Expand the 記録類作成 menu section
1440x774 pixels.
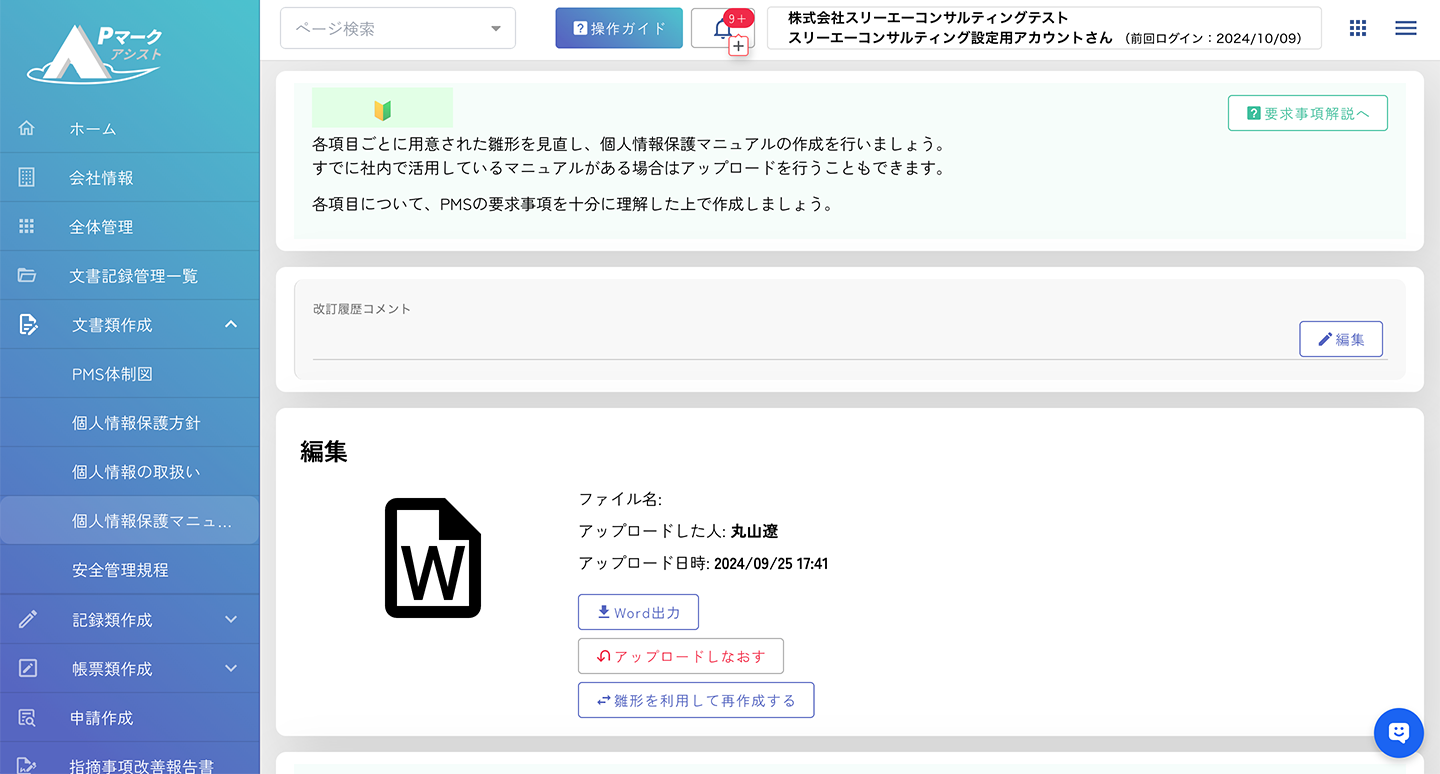tap(231, 619)
